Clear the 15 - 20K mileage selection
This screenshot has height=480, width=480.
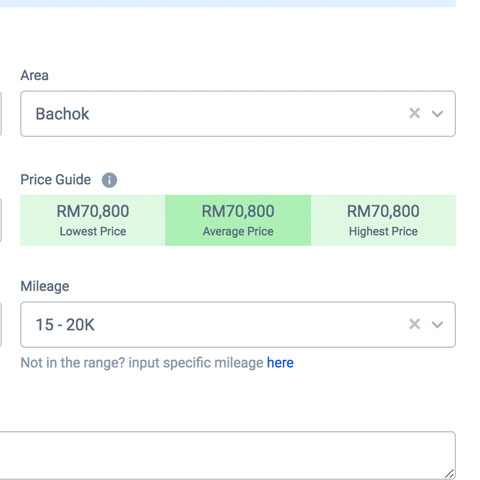click(414, 324)
